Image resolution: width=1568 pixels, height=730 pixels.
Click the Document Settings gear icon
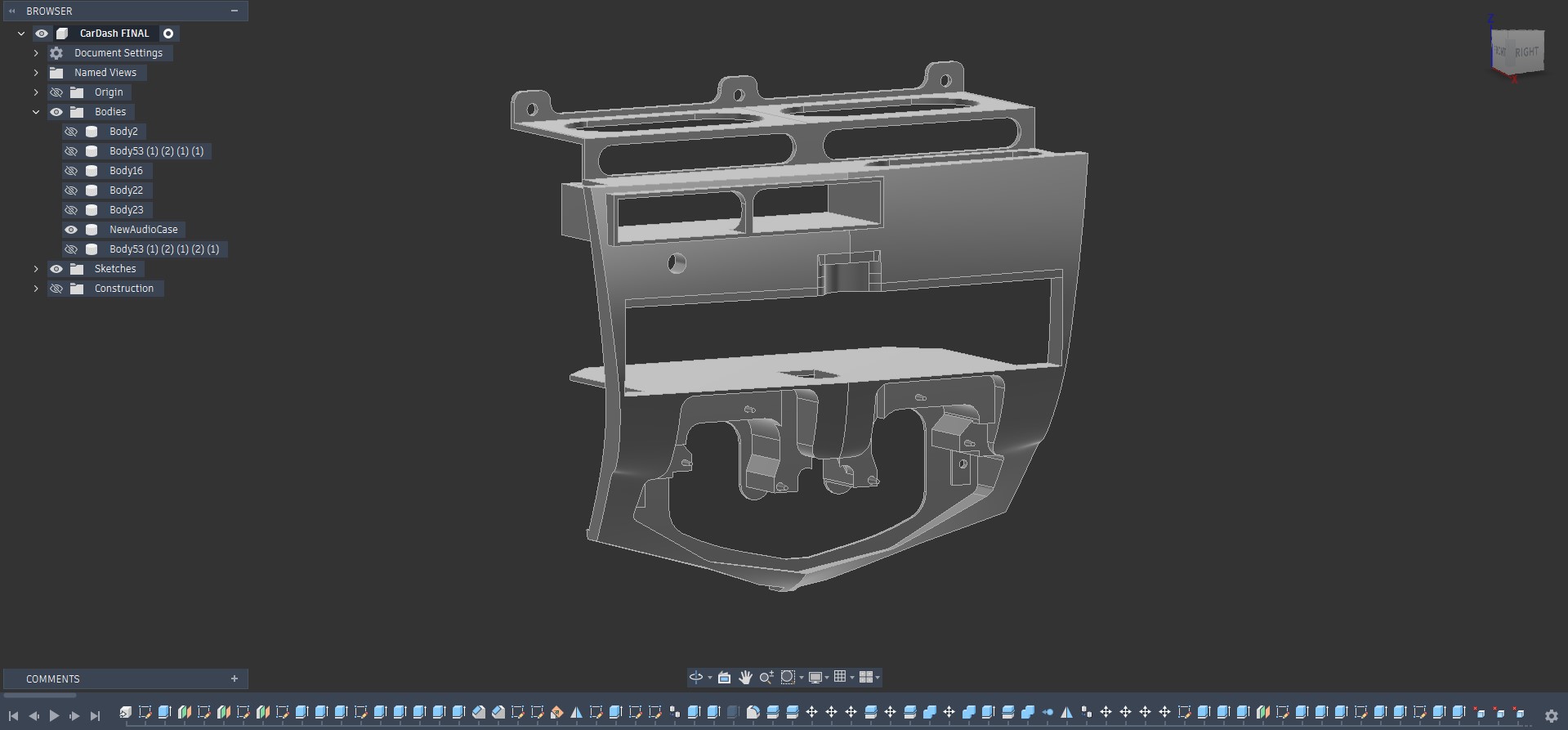click(x=56, y=53)
